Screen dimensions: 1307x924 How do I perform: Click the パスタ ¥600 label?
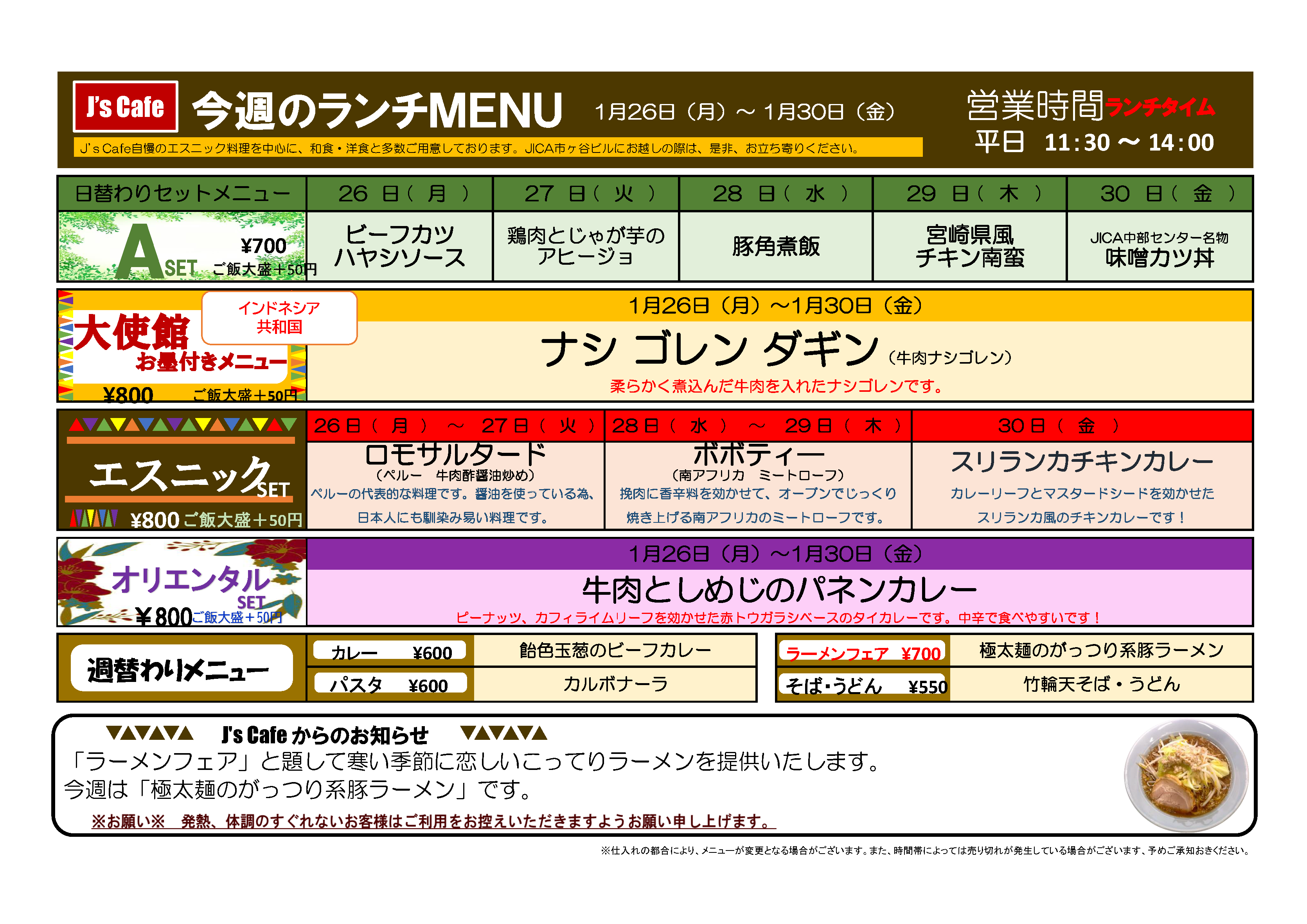point(390,684)
